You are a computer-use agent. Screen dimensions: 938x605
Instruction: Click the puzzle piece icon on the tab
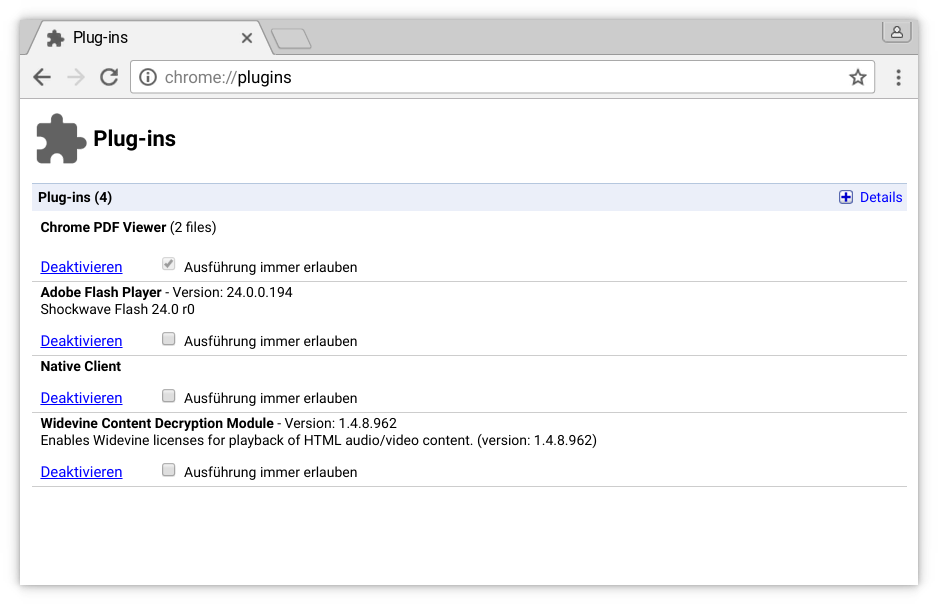click(x=57, y=37)
